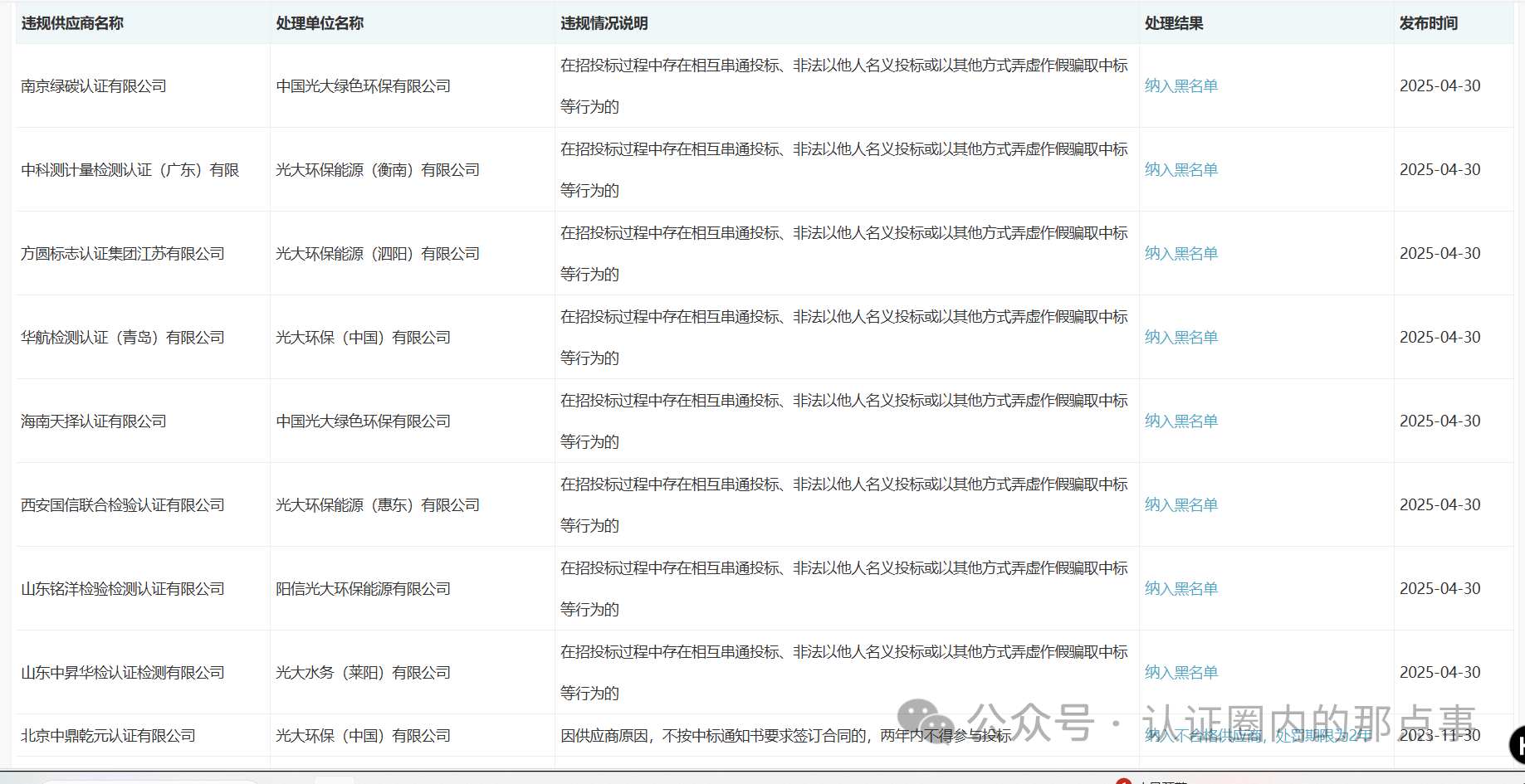
Task: Click date 2025-04-30 in 南京绿碳认证 row
Action: point(1440,85)
